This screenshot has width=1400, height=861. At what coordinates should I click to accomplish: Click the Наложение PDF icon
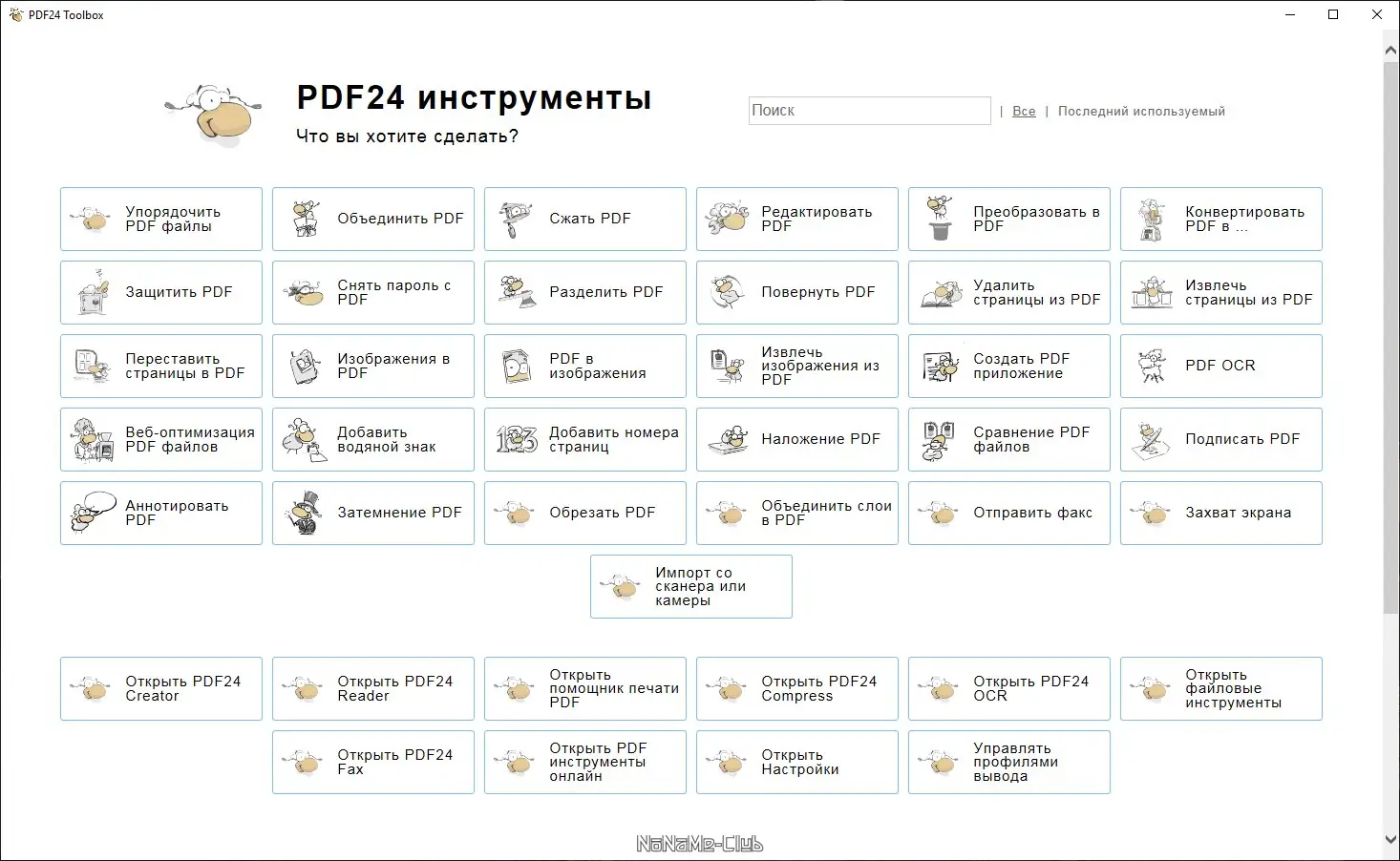tap(729, 440)
